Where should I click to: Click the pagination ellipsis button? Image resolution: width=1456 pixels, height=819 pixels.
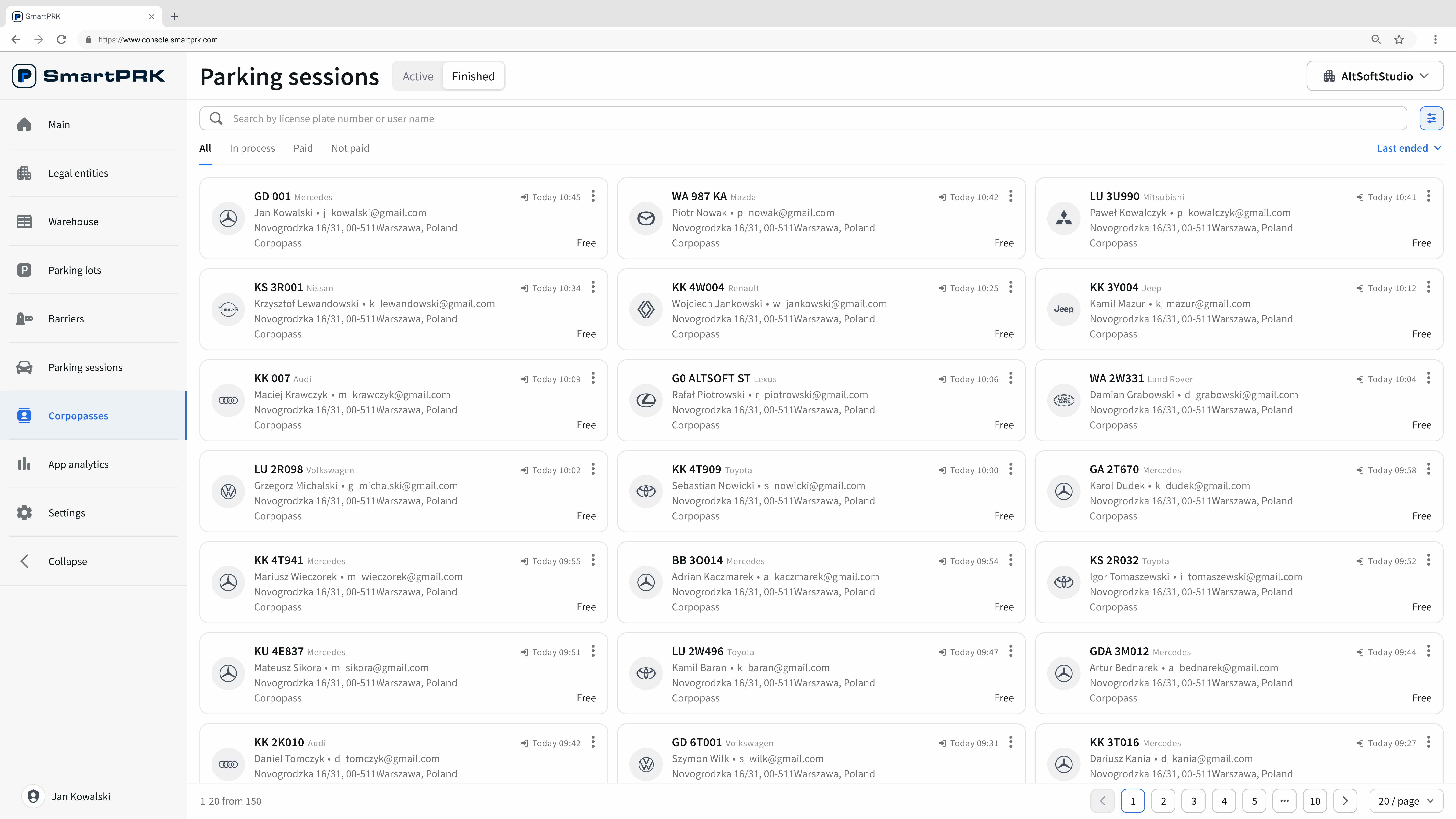click(x=1285, y=801)
